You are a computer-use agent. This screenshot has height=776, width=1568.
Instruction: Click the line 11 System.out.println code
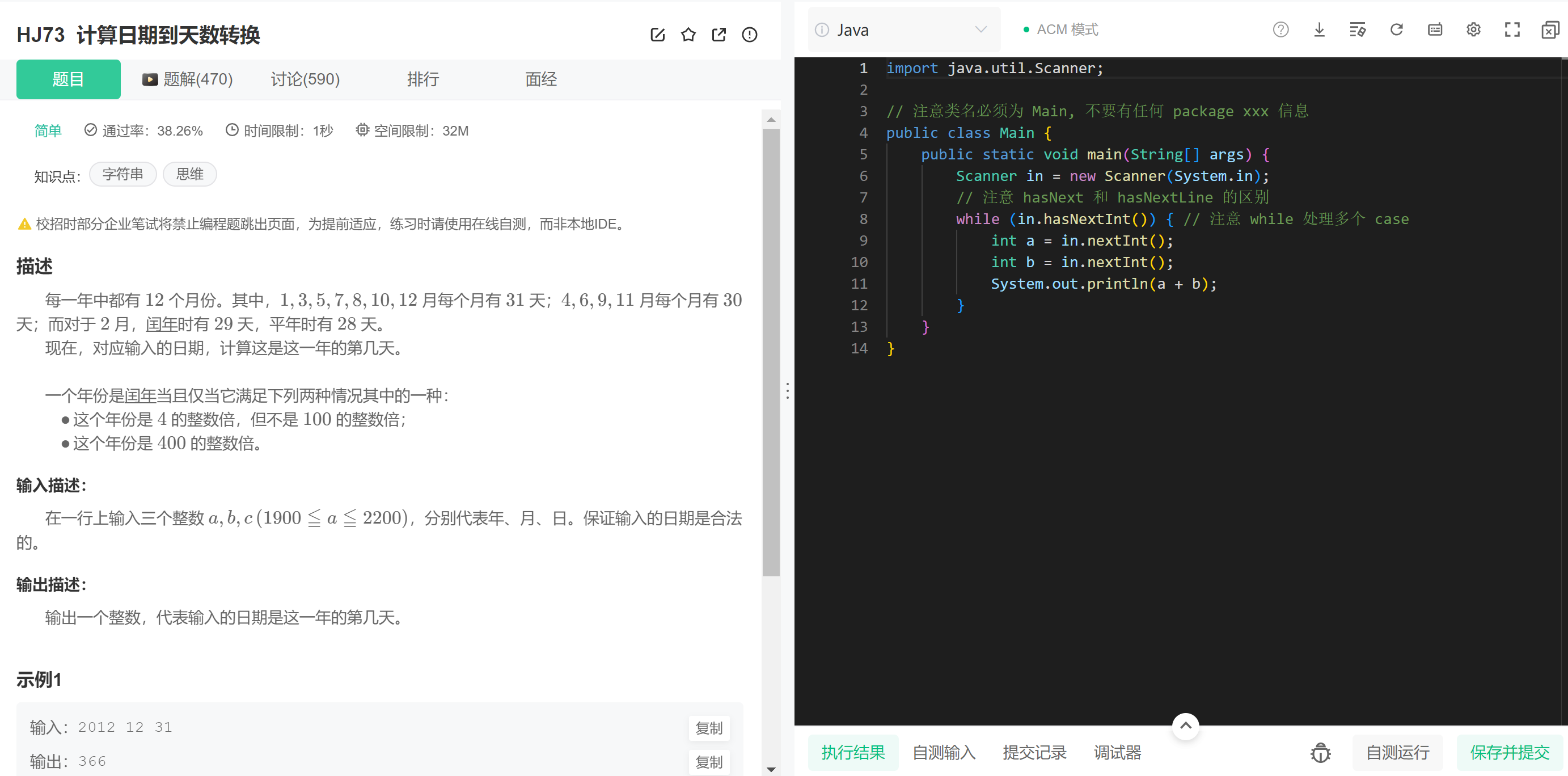click(x=1103, y=284)
